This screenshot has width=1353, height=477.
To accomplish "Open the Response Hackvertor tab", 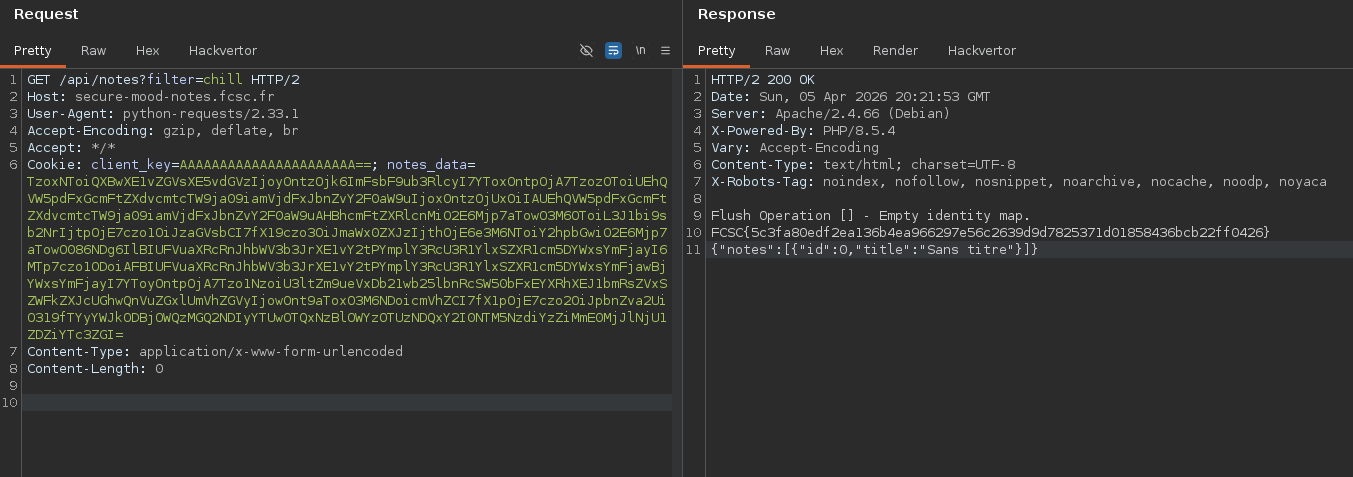I will coord(981,50).
